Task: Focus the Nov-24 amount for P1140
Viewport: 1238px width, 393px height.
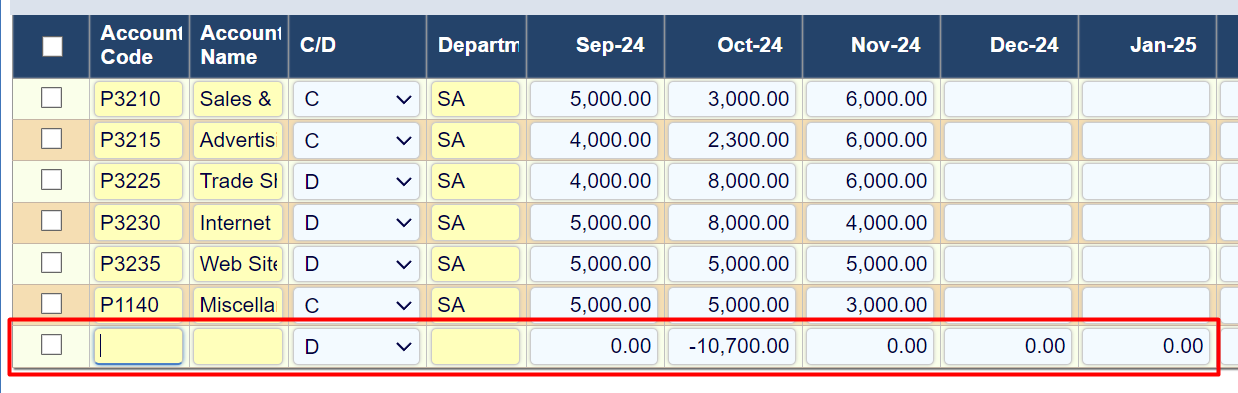Action: [x=870, y=305]
